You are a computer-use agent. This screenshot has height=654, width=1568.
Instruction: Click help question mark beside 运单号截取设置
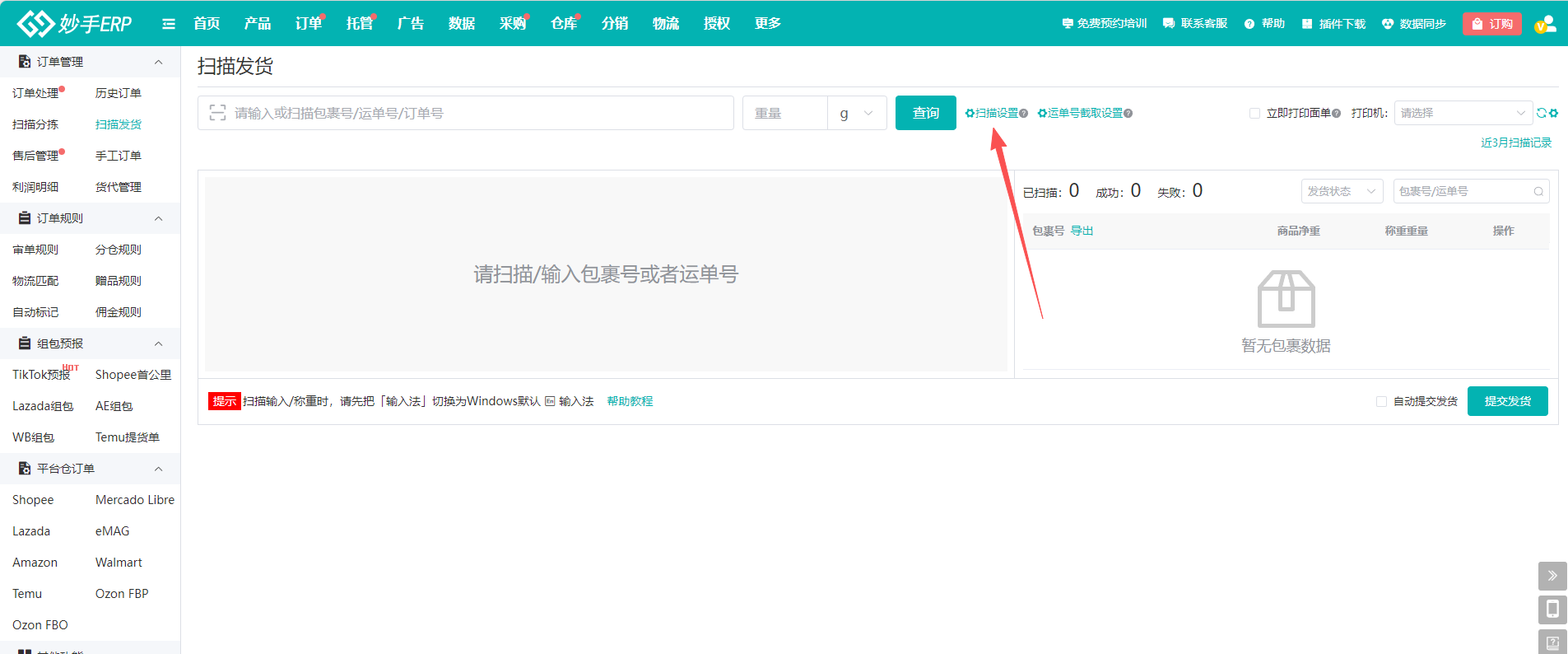[1128, 113]
